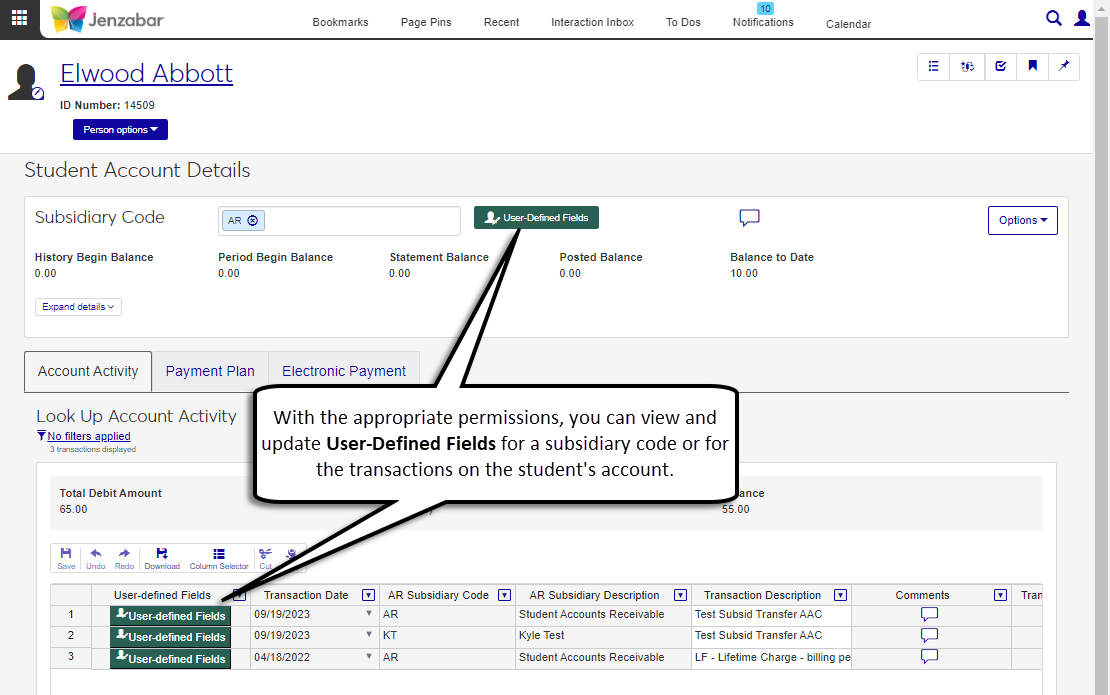Screen dimensions: 1110x695
Task: Click the Undo arrow in grid toolbar
Action: 96,558
